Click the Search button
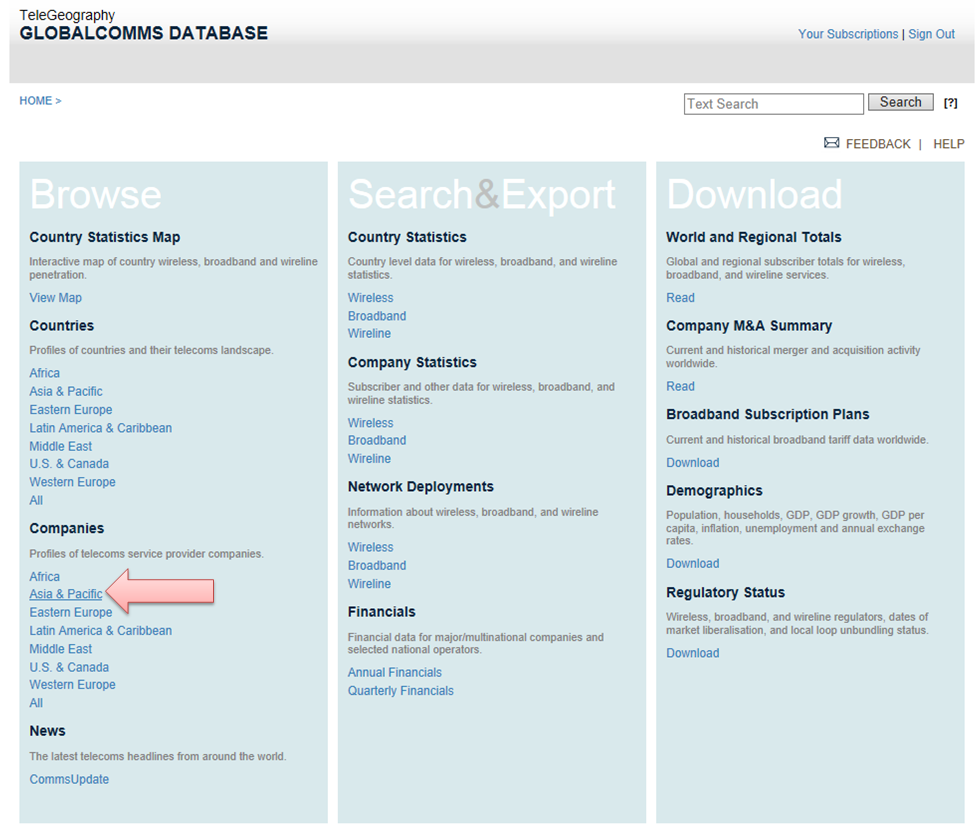The height and width of the screenshot is (838, 978). [900, 102]
